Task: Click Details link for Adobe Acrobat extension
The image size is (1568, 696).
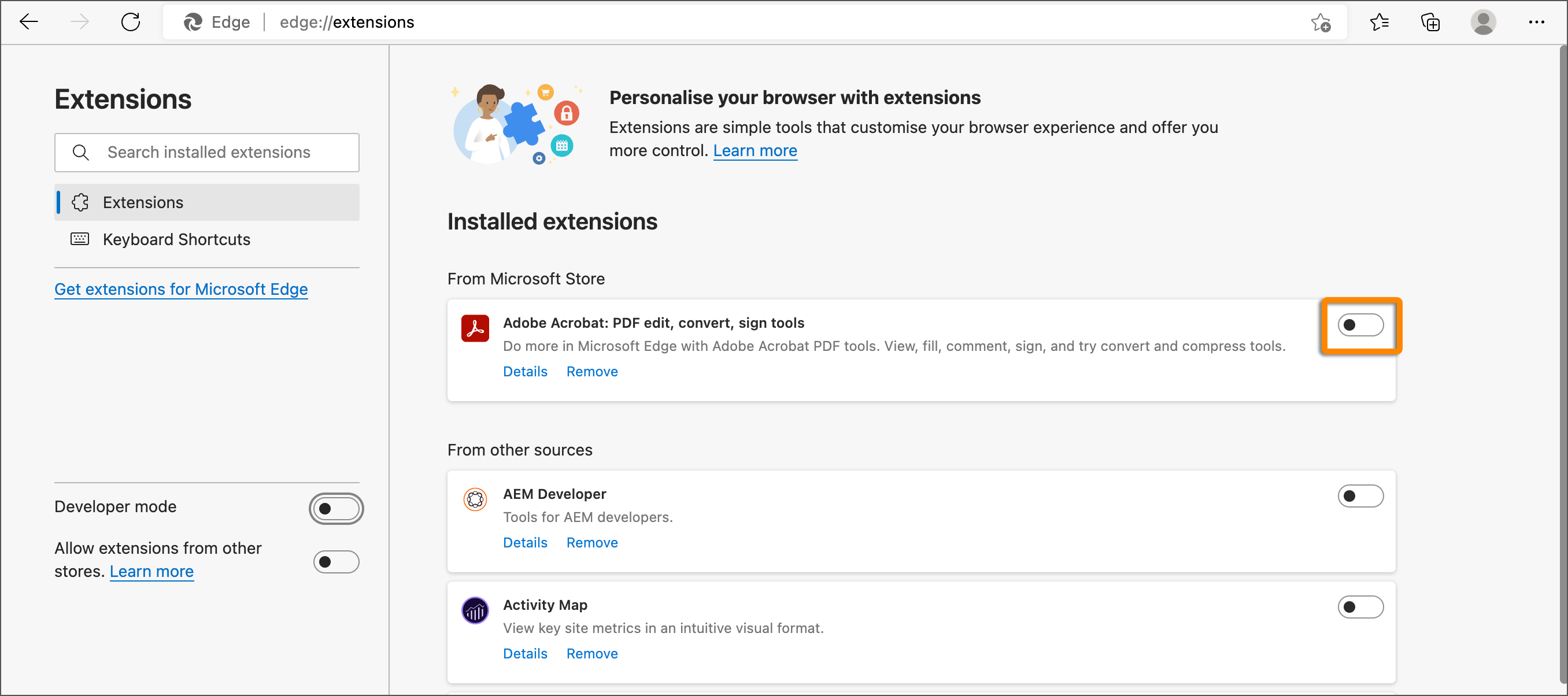Action: tap(525, 371)
